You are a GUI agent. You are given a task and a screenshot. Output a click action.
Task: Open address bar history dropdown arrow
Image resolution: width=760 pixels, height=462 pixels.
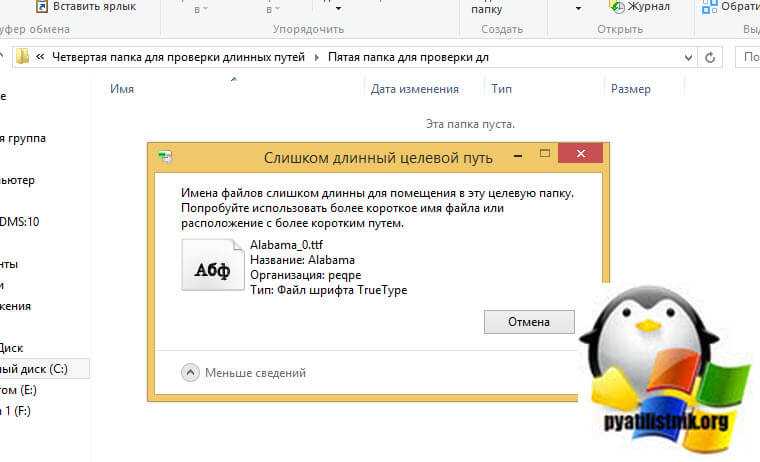pos(688,58)
